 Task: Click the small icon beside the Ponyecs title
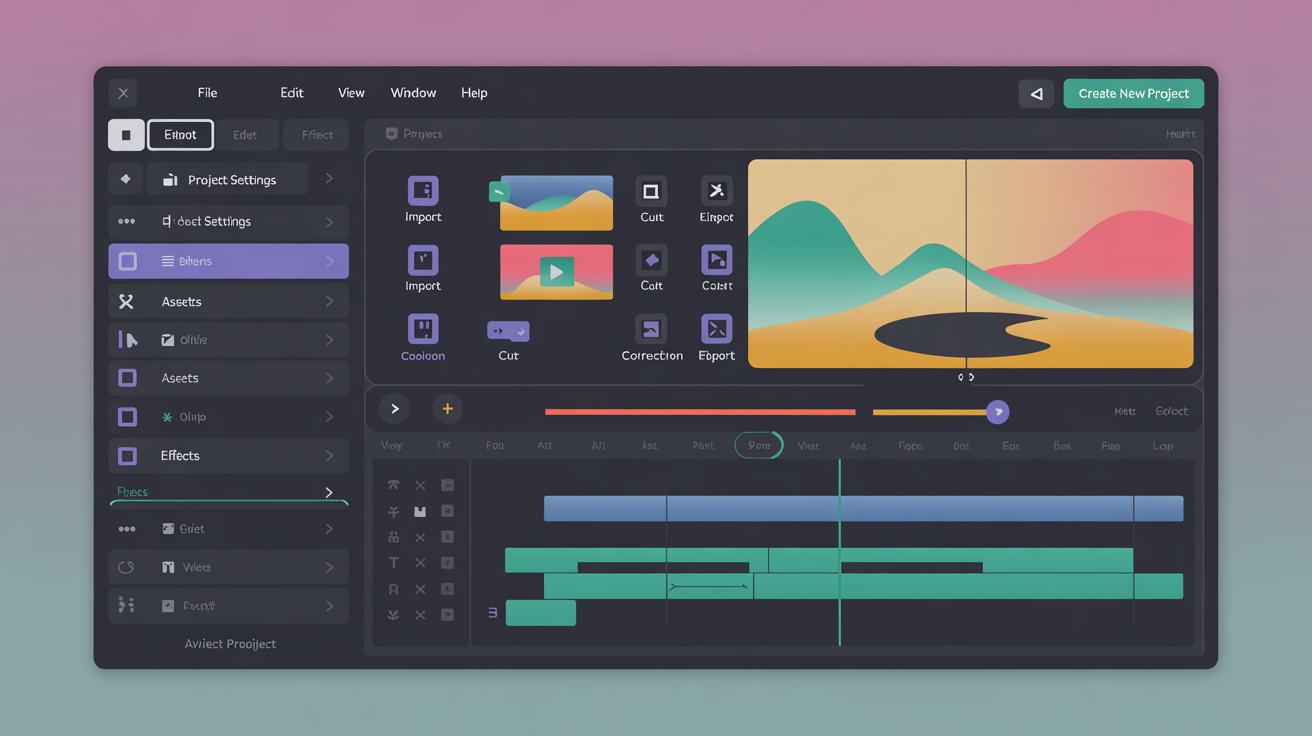click(x=391, y=133)
